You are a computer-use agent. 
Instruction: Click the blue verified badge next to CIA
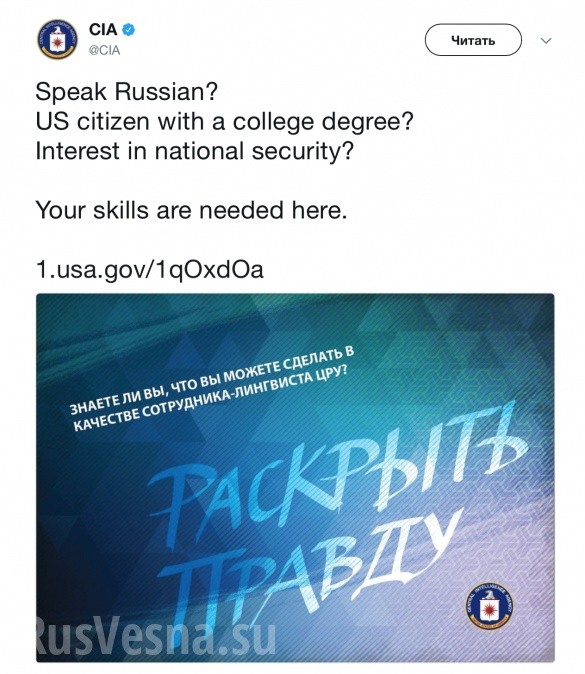click(x=129, y=30)
